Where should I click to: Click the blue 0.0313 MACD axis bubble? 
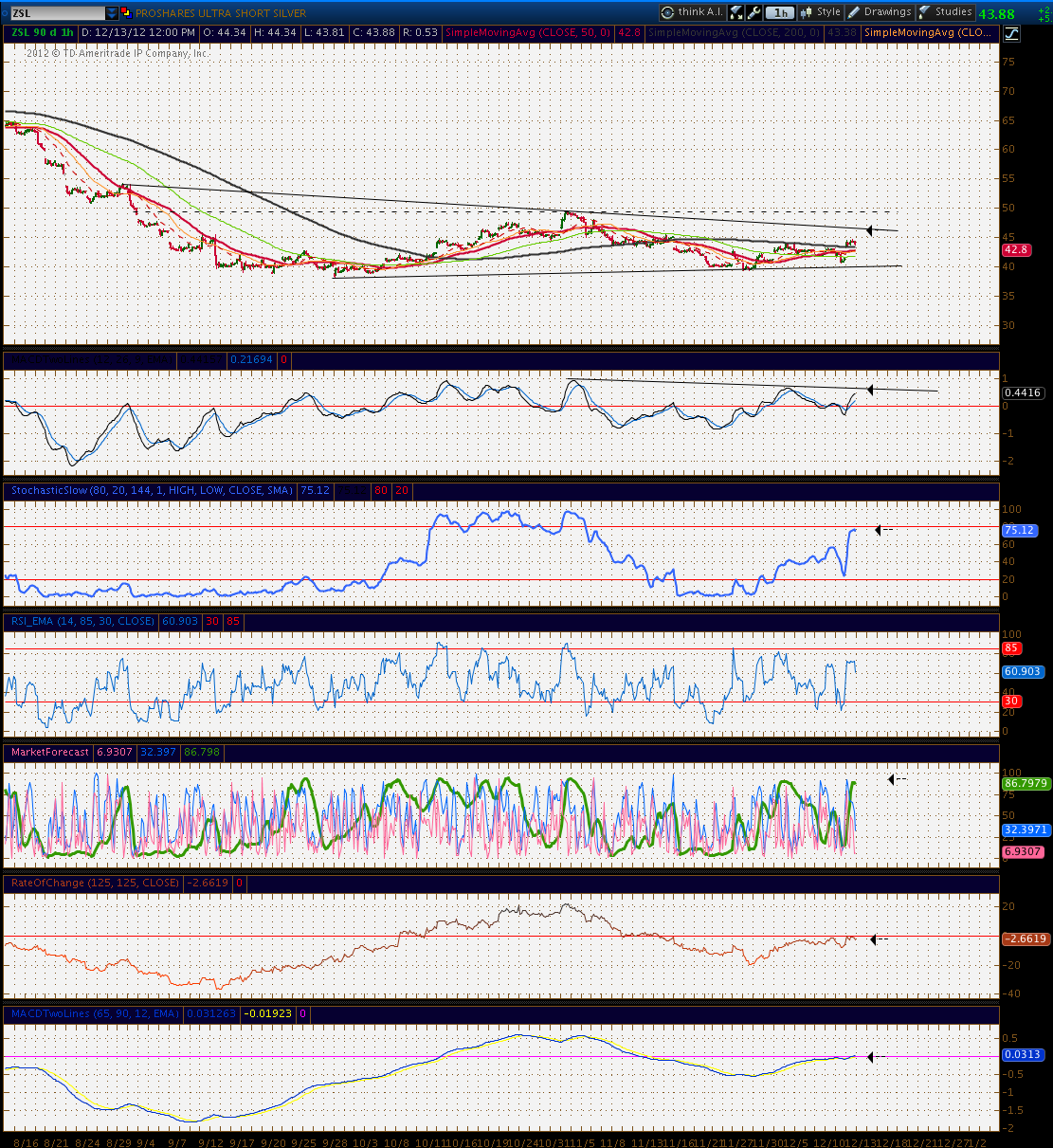(x=1023, y=1054)
